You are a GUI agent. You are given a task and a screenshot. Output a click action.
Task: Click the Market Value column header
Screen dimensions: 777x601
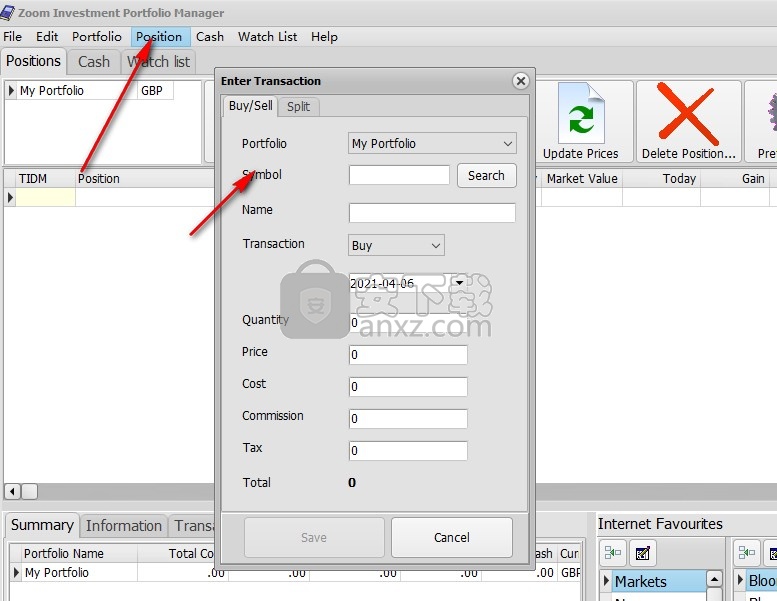coord(582,178)
